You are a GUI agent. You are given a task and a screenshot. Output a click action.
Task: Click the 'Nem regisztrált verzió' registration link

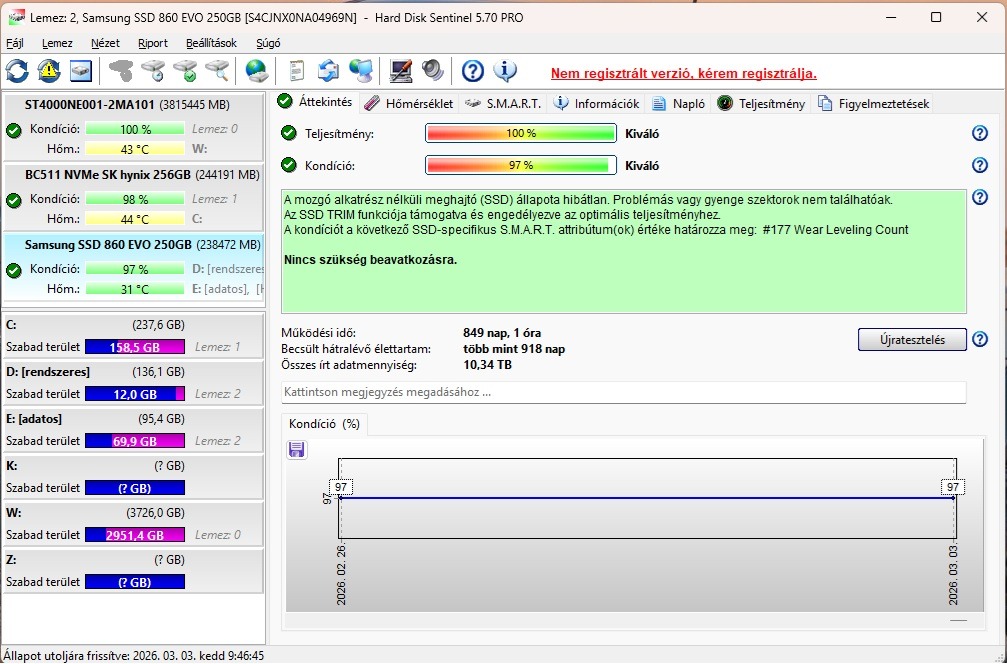683,73
